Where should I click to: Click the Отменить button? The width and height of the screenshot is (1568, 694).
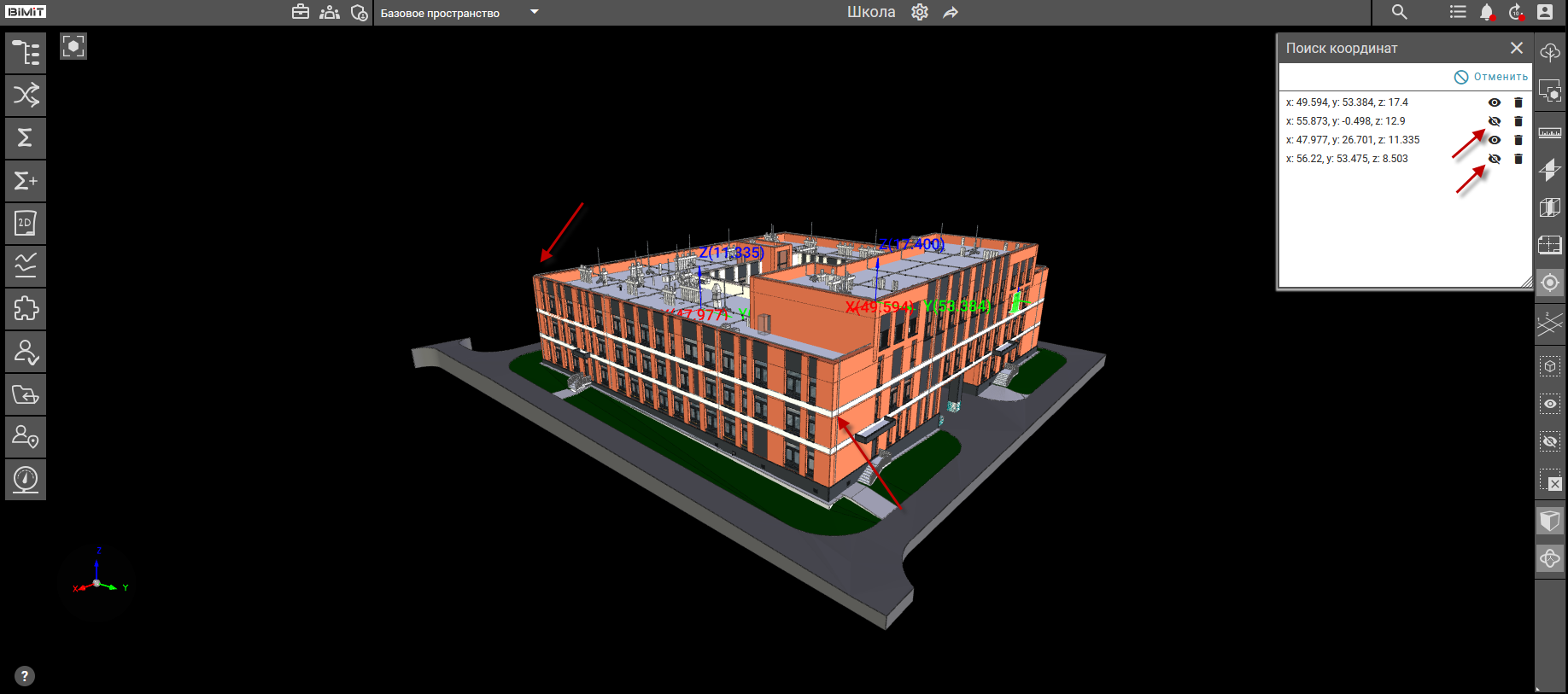(x=1491, y=77)
